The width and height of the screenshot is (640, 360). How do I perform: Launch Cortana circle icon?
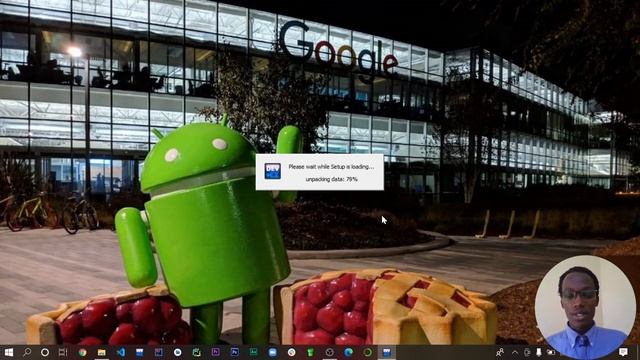[45, 352]
